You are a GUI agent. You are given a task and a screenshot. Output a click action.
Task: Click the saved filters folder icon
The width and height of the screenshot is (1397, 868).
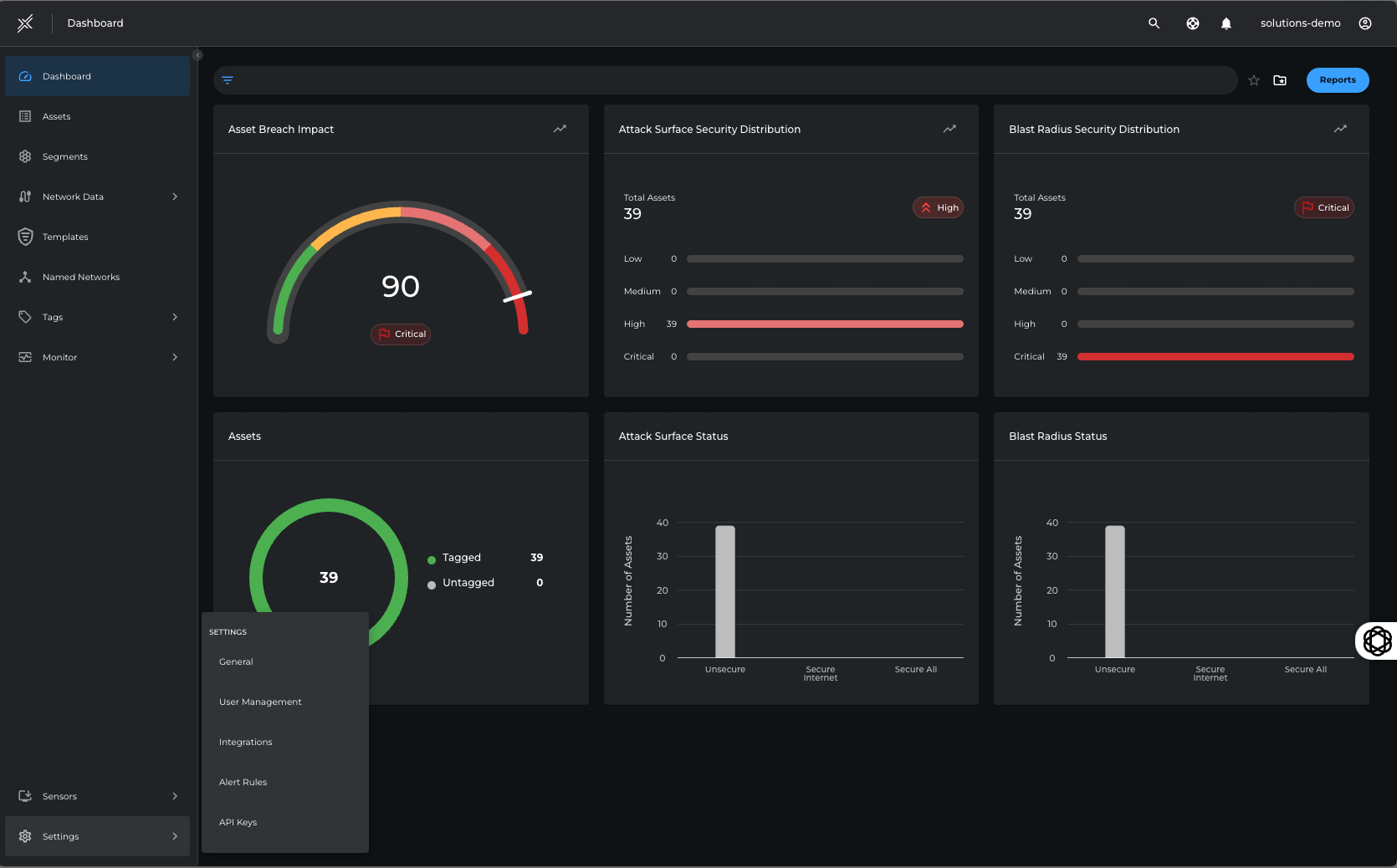click(x=1280, y=80)
